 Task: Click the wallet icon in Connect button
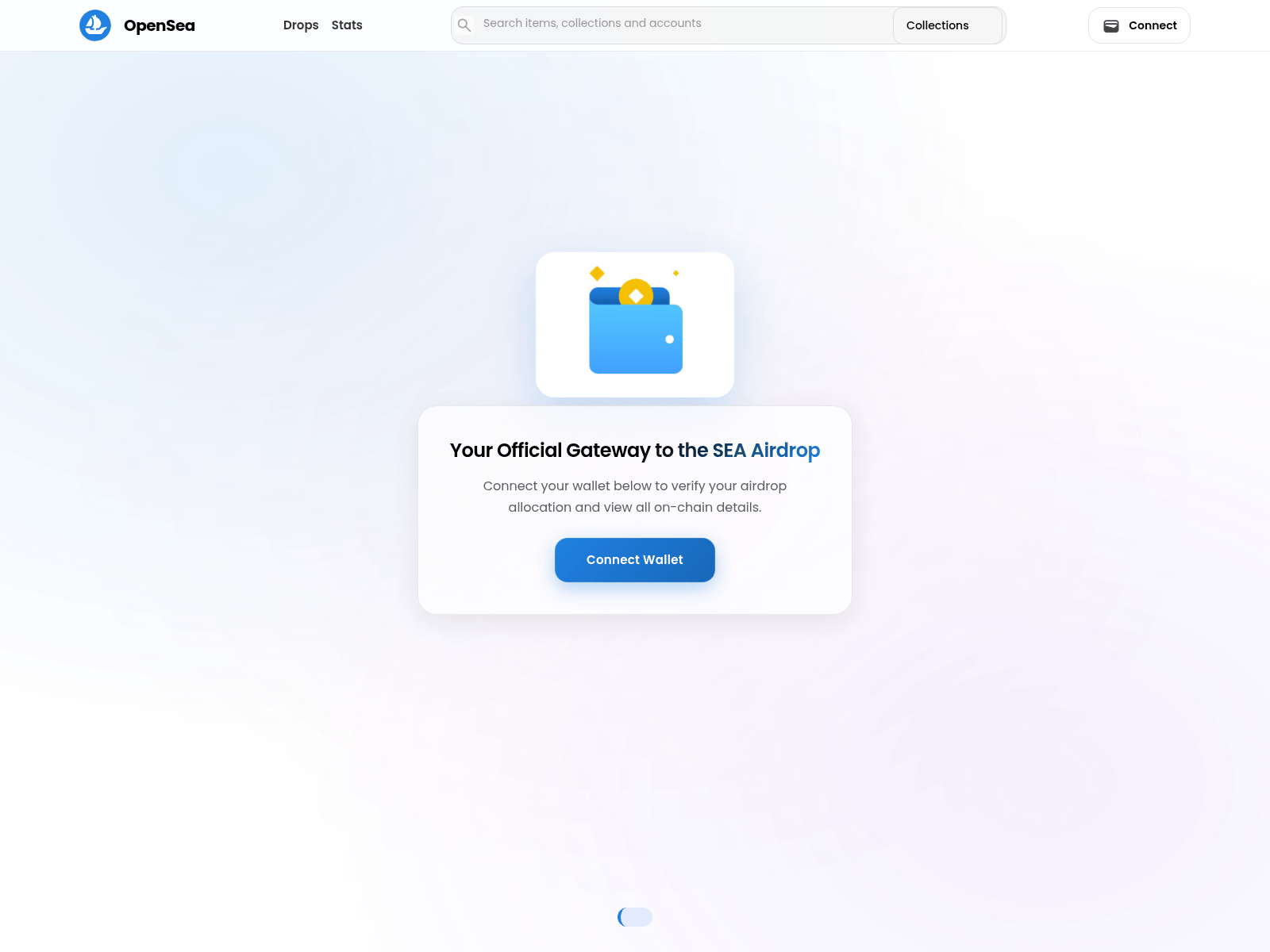point(1111,25)
